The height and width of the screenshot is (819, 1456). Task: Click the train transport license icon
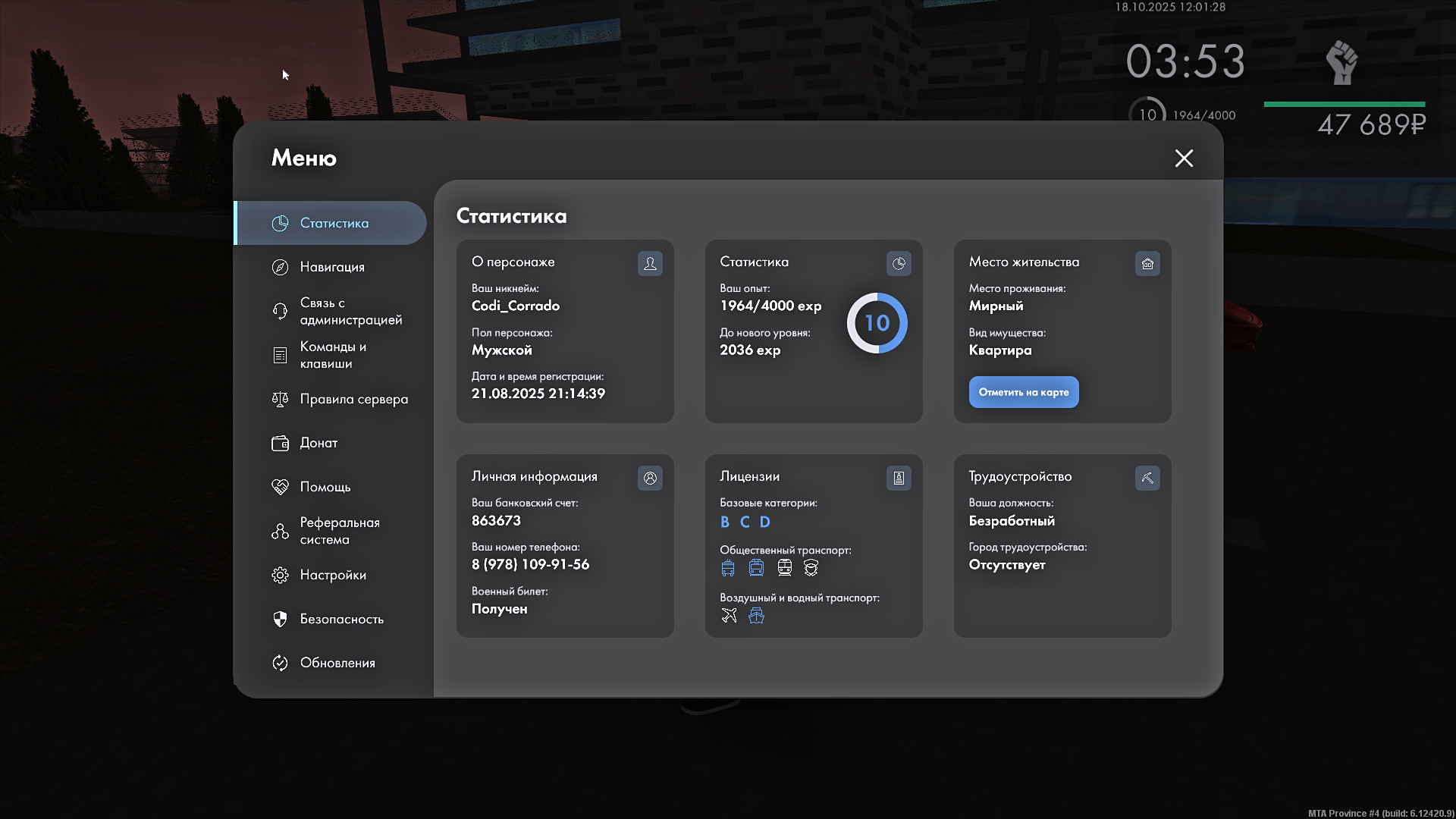pyautogui.click(x=784, y=568)
